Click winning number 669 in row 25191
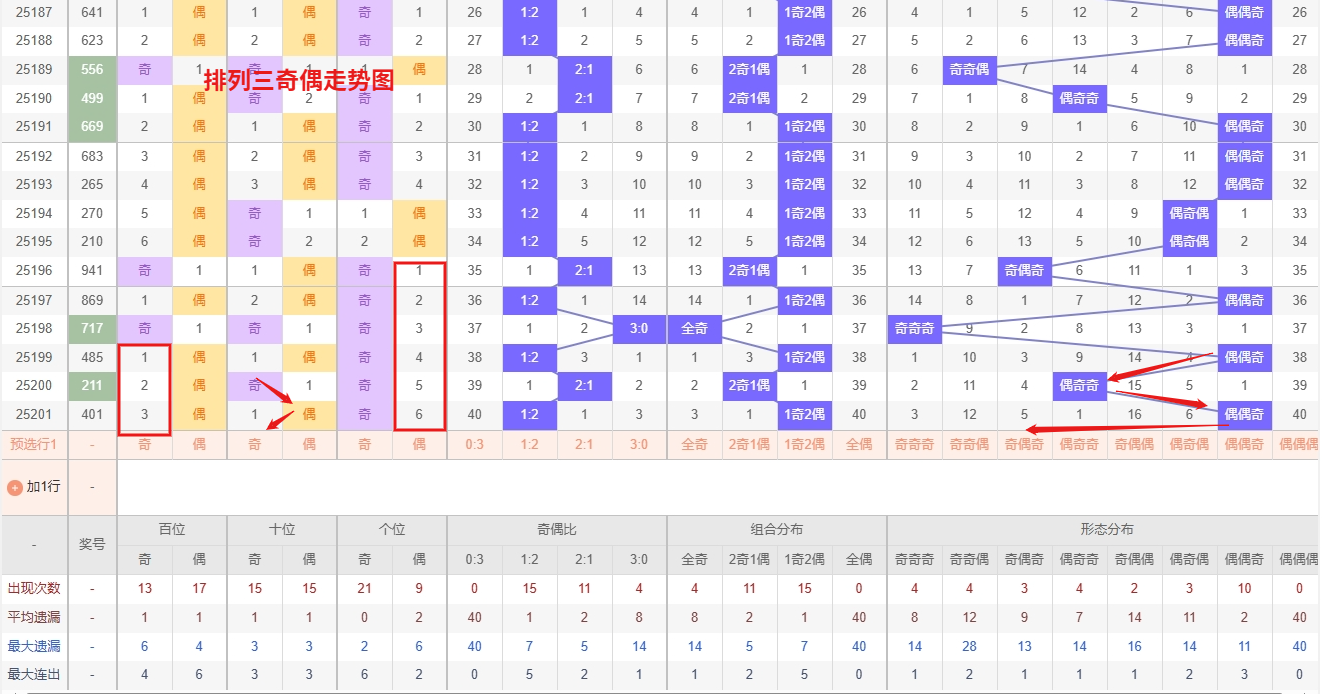 (92, 126)
